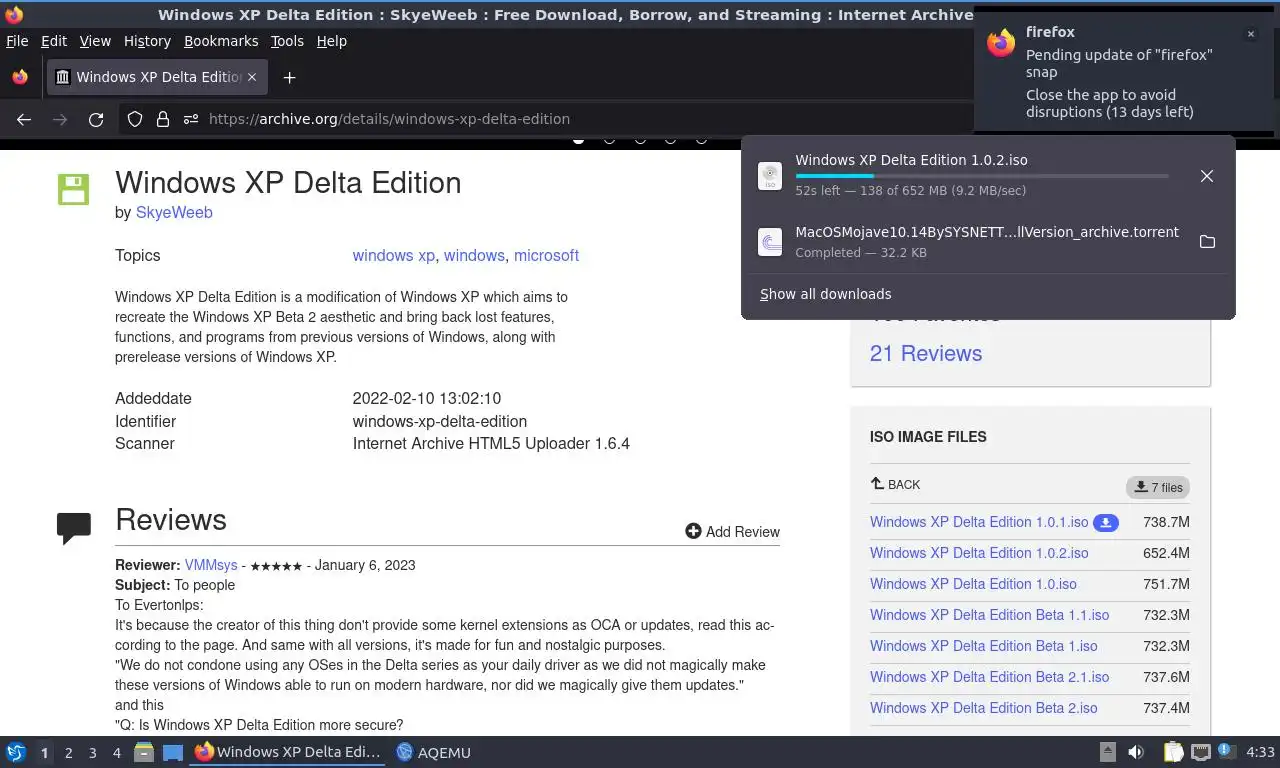
Task: Open the Bookmarks menu
Action: pos(221,41)
